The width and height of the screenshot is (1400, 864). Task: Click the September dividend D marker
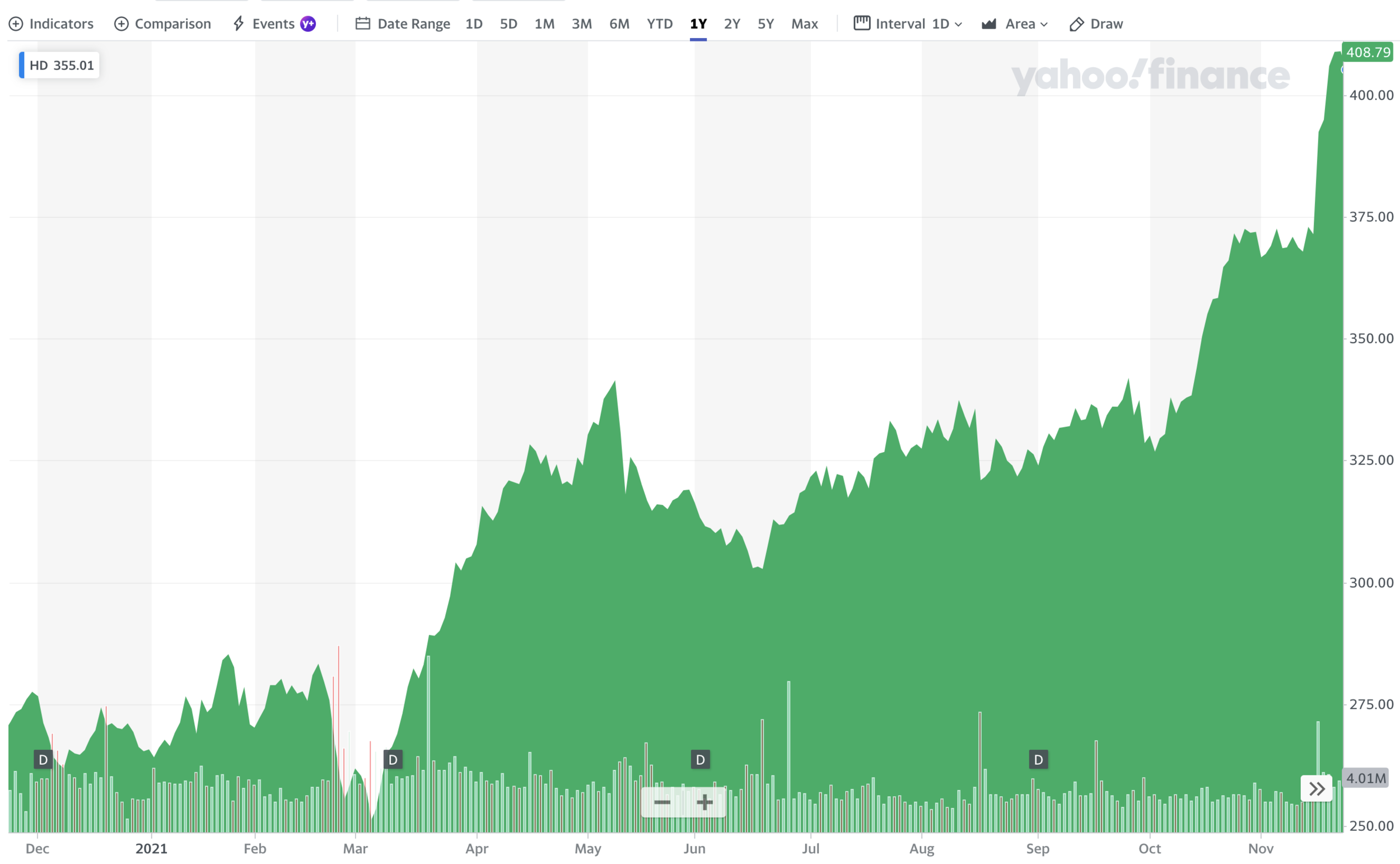point(1038,759)
